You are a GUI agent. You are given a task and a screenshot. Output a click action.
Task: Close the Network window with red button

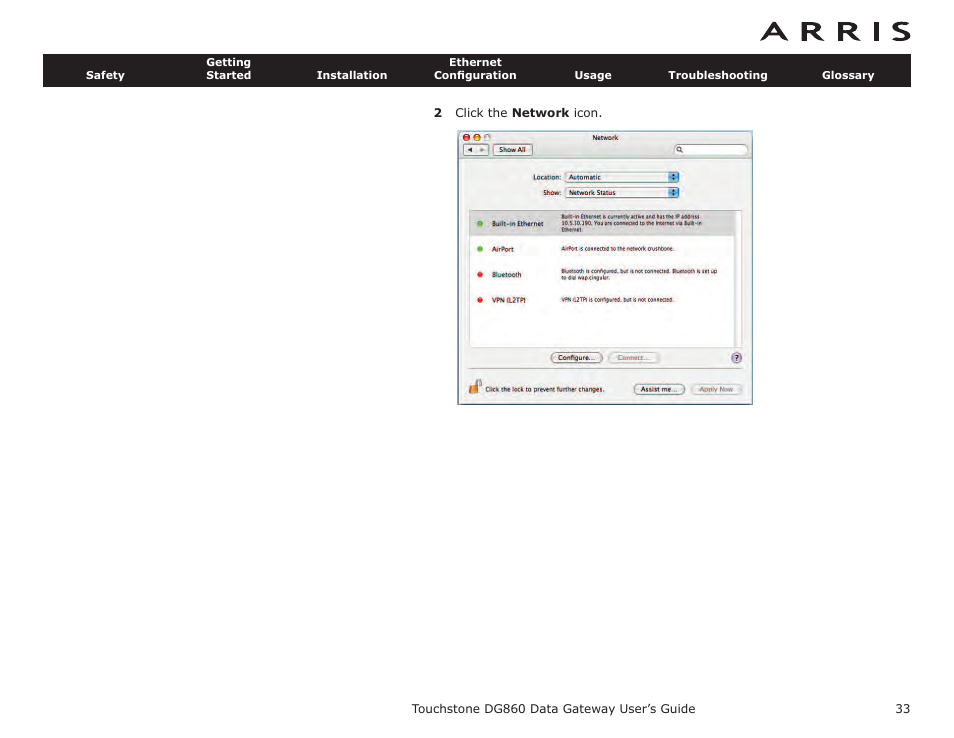tap(467, 138)
